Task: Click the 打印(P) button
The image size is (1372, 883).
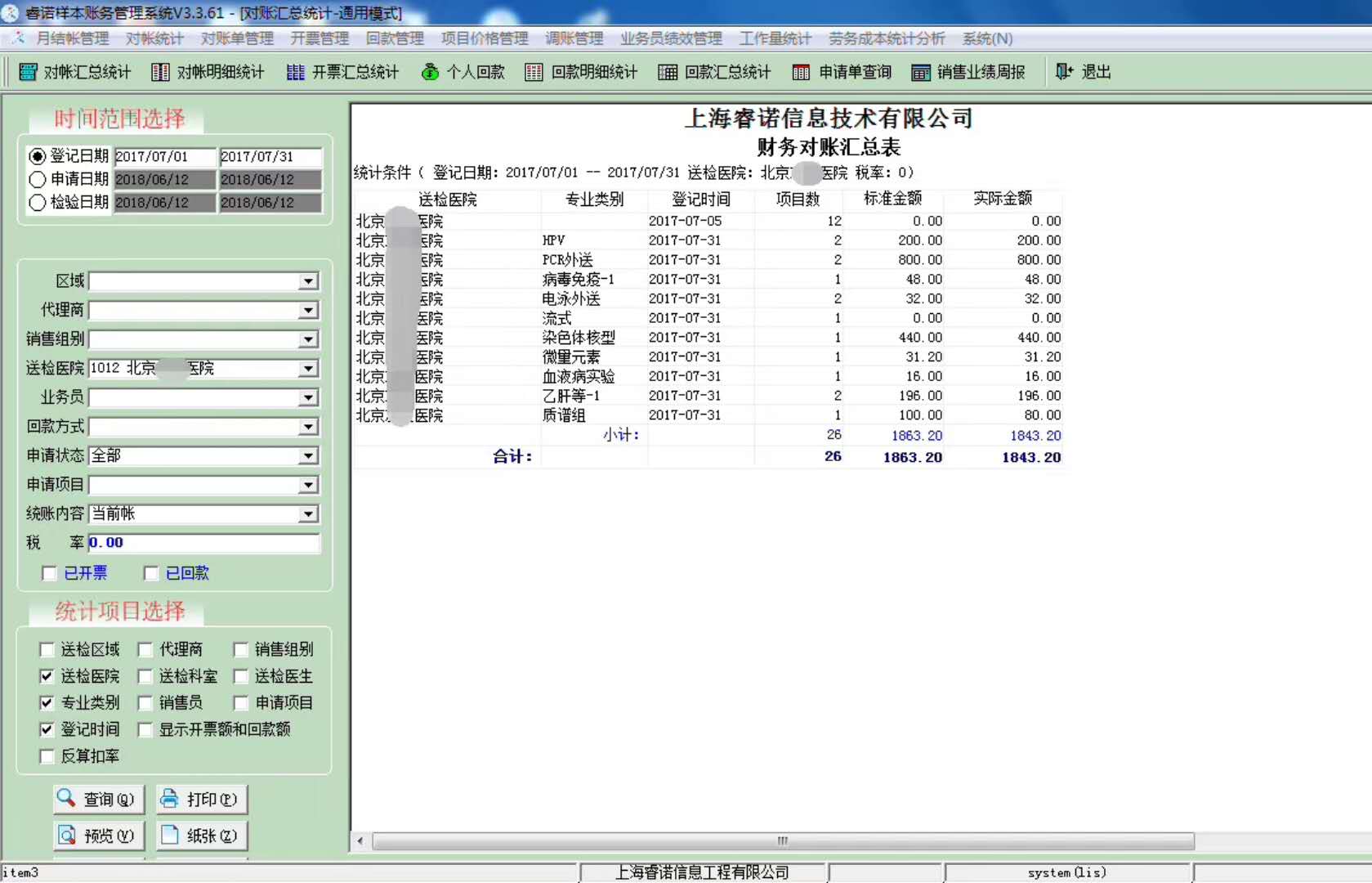Action: pyautogui.click(x=201, y=799)
